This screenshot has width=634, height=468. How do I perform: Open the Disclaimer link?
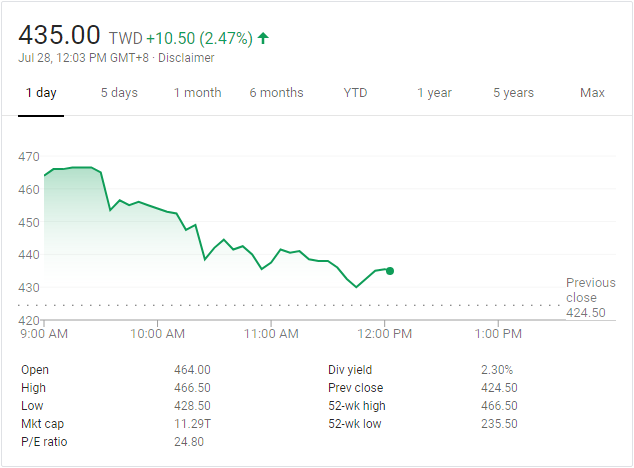[188, 58]
